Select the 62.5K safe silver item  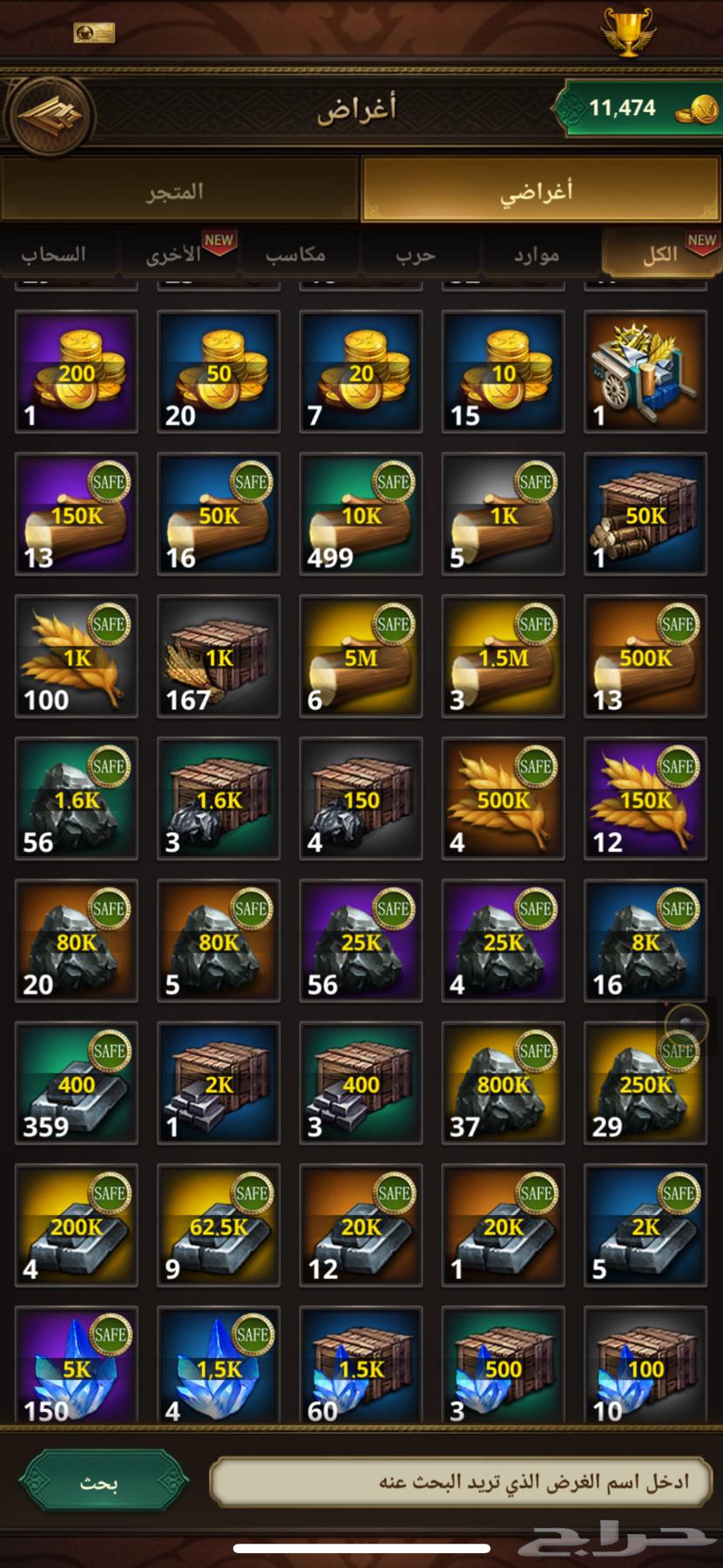pyautogui.click(x=219, y=1225)
